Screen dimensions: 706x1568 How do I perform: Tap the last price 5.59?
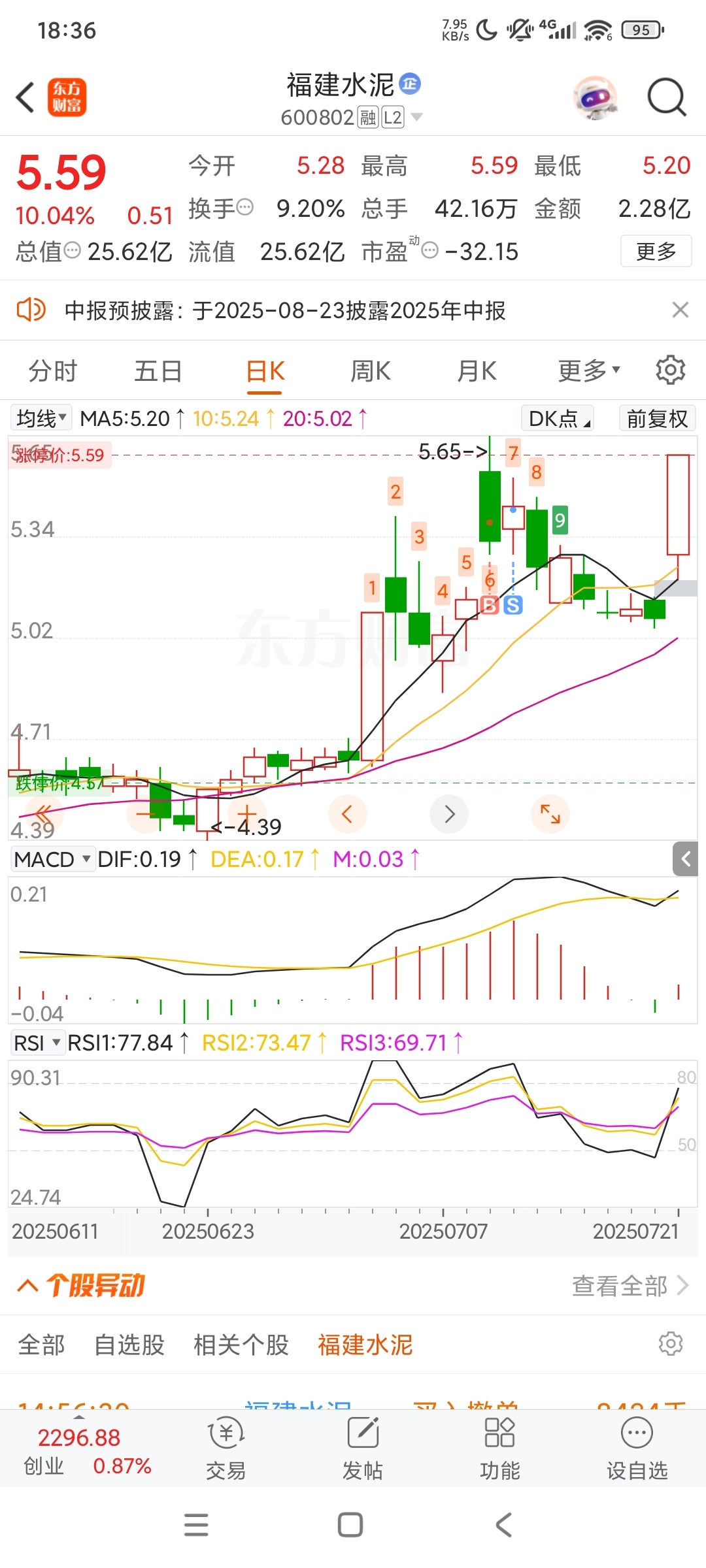tap(61, 173)
